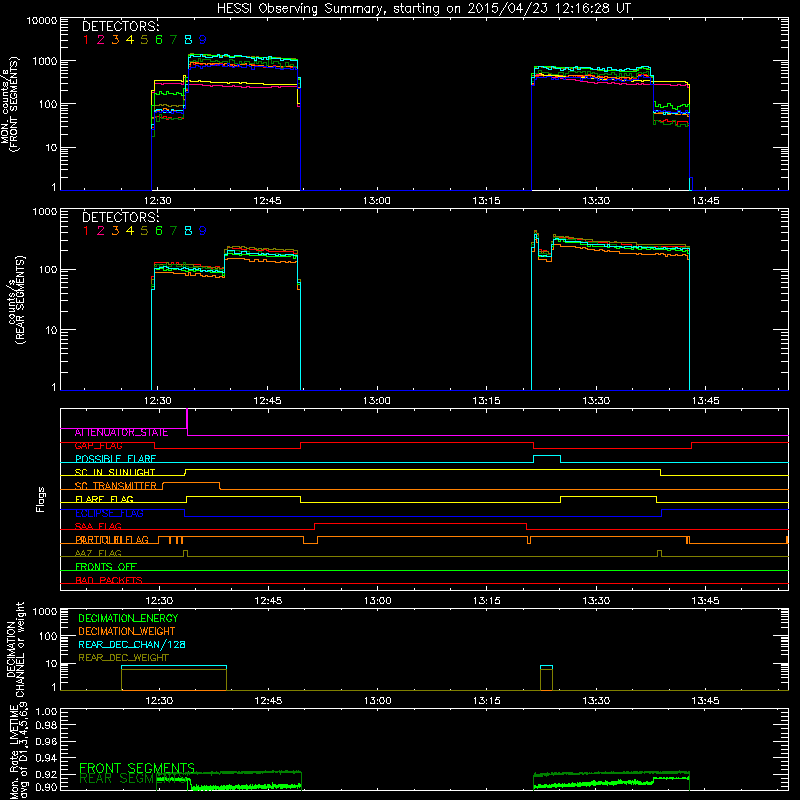Viewport: 800px width, 800px height.
Task: Select the SAA_FLAG label
Action: [x=98, y=527]
